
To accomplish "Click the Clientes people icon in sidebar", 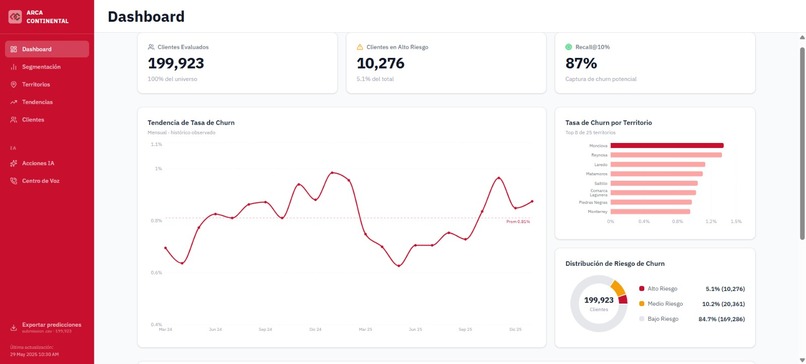I will coord(14,119).
